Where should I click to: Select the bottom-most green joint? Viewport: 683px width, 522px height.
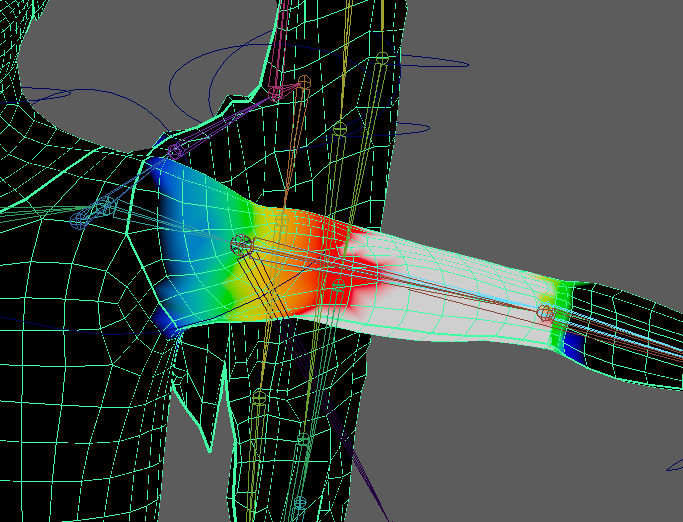click(298, 502)
